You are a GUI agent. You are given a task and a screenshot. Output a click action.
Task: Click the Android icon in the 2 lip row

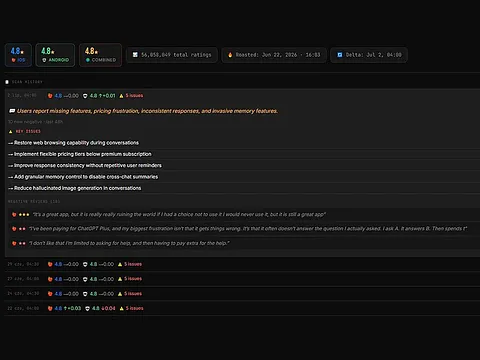click(x=85, y=96)
